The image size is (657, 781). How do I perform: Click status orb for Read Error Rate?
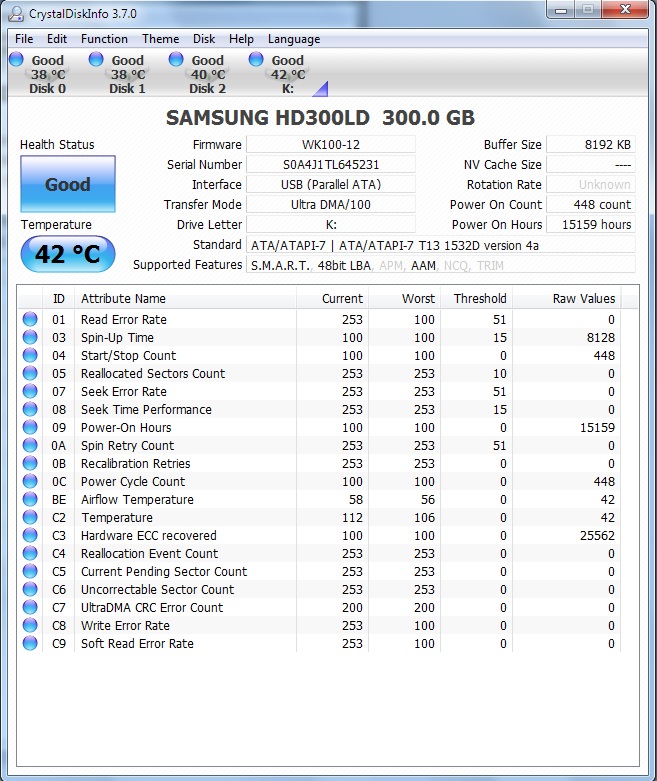(30, 319)
